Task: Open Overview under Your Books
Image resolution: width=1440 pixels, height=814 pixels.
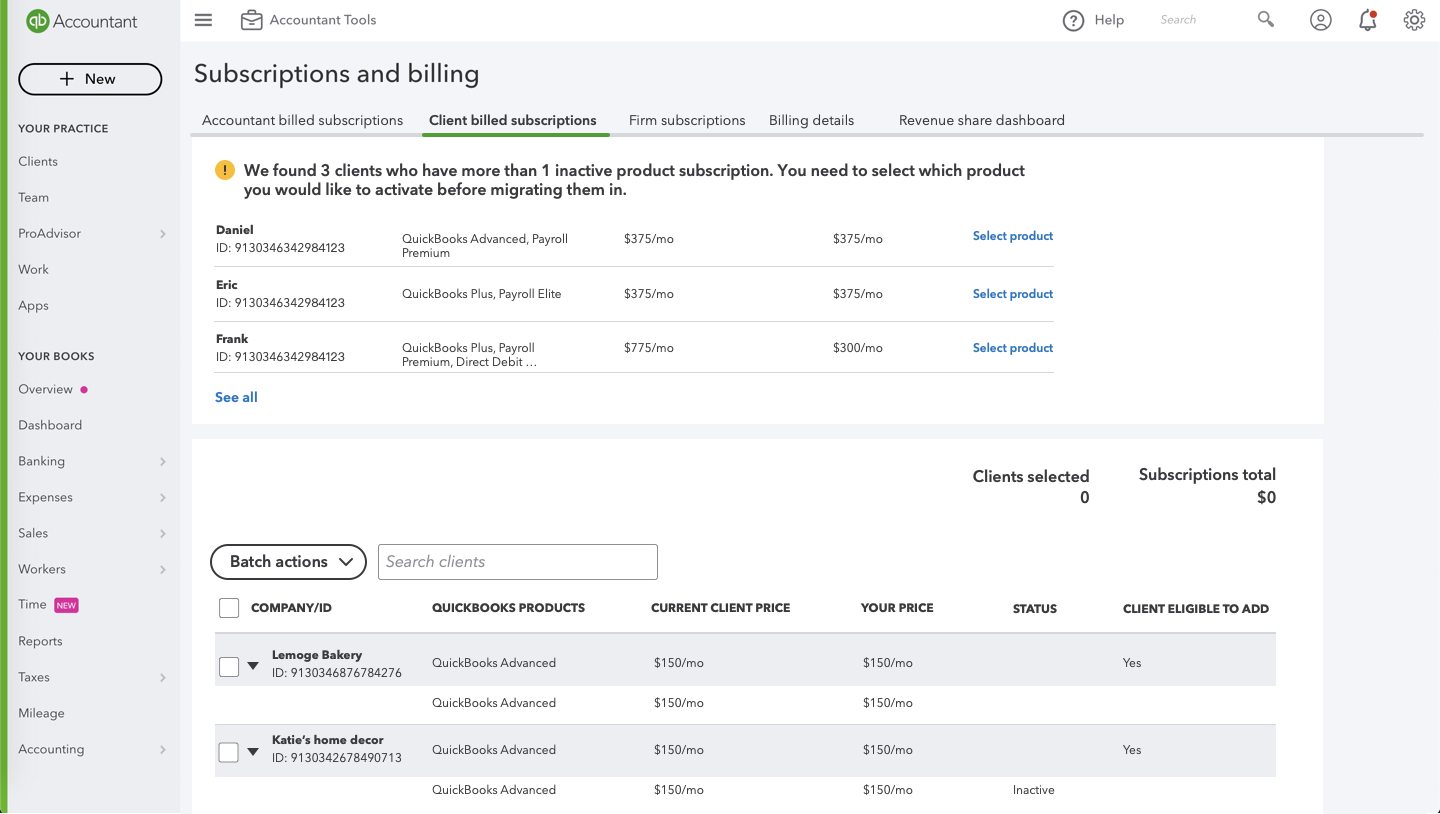Action: coord(45,390)
